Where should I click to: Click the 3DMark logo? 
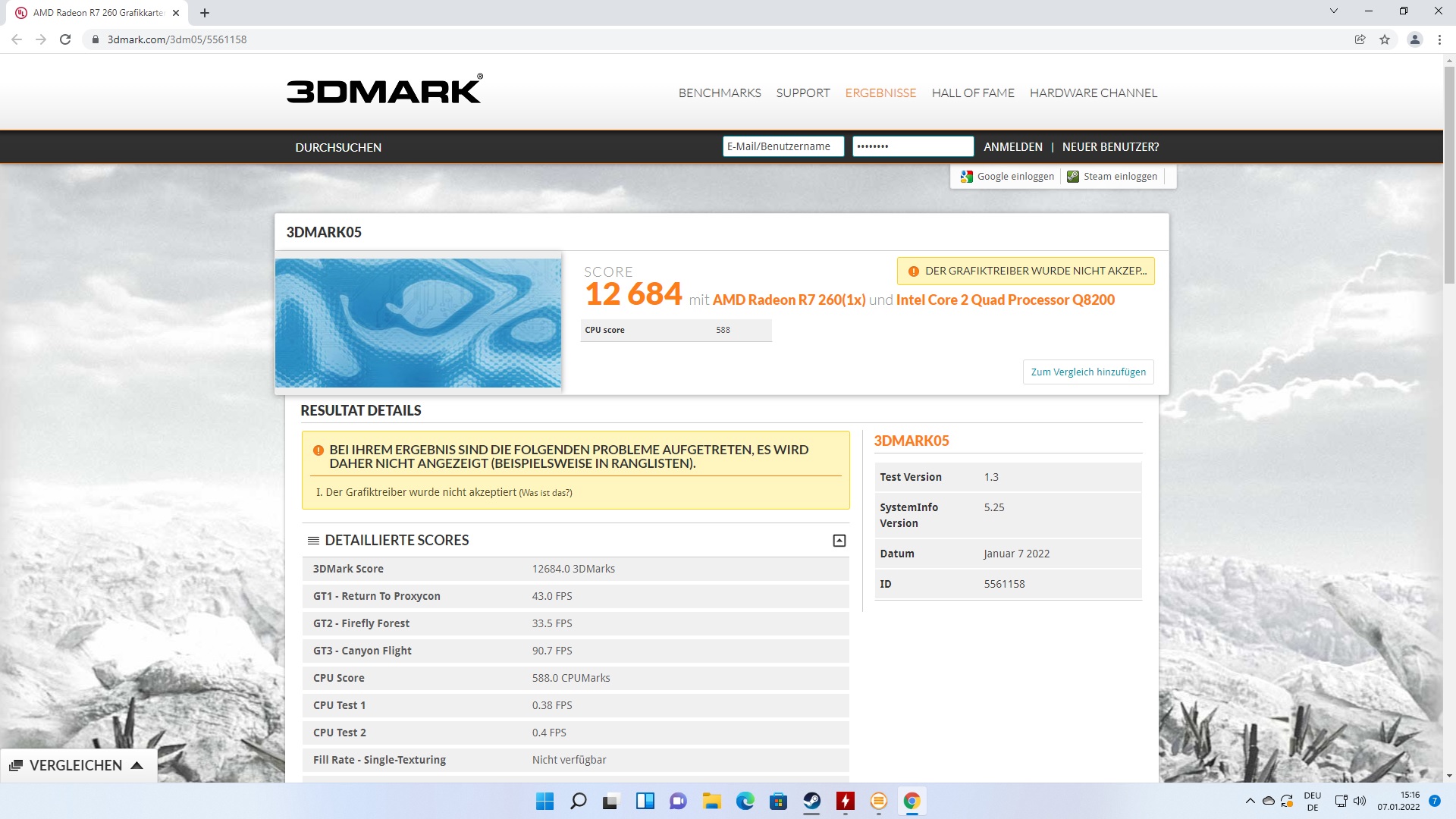pos(384,89)
